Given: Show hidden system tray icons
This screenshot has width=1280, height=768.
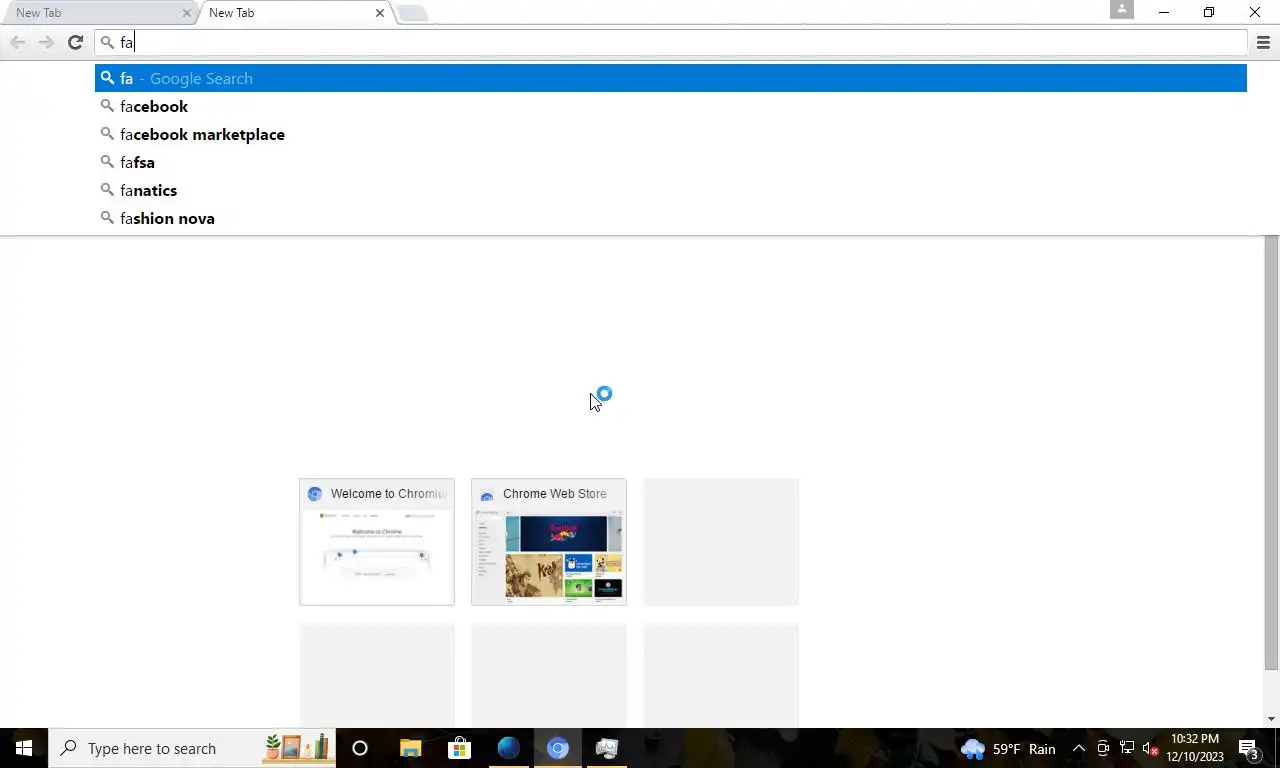Looking at the screenshot, I should (x=1078, y=748).
